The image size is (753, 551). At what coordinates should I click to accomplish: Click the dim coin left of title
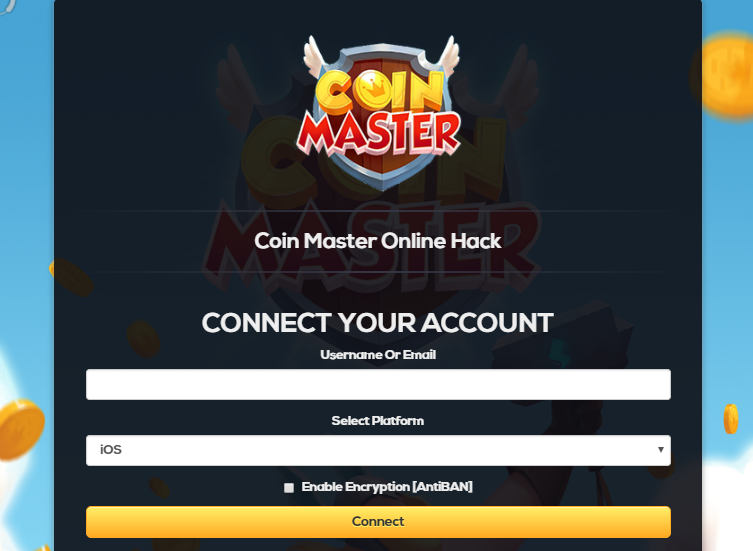point(72,277)
